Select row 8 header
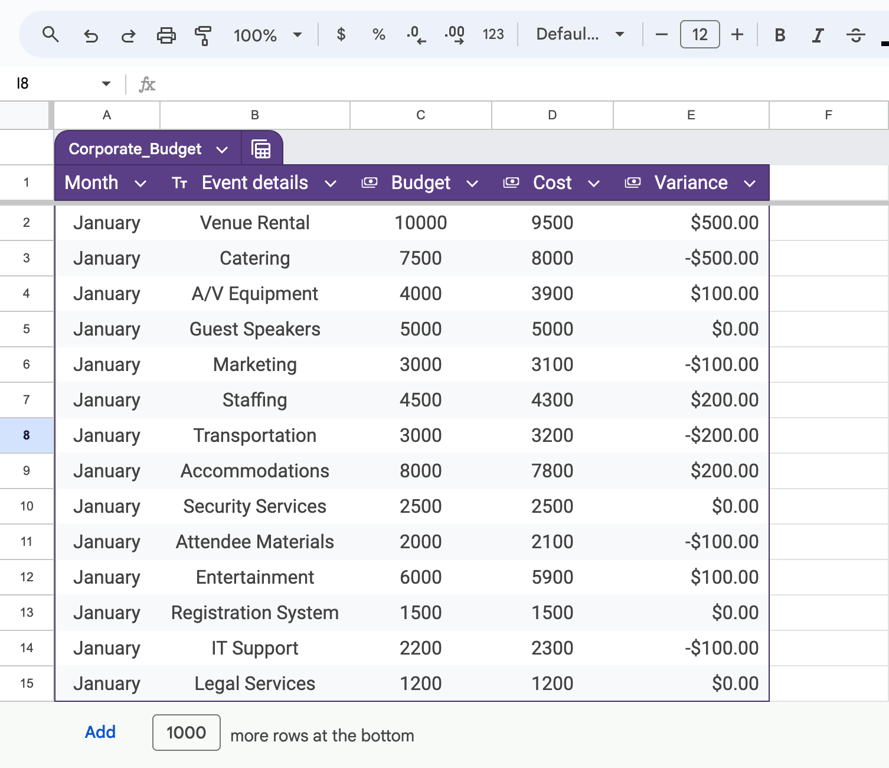The image size is (889, 768). click(x=27, y=435)
